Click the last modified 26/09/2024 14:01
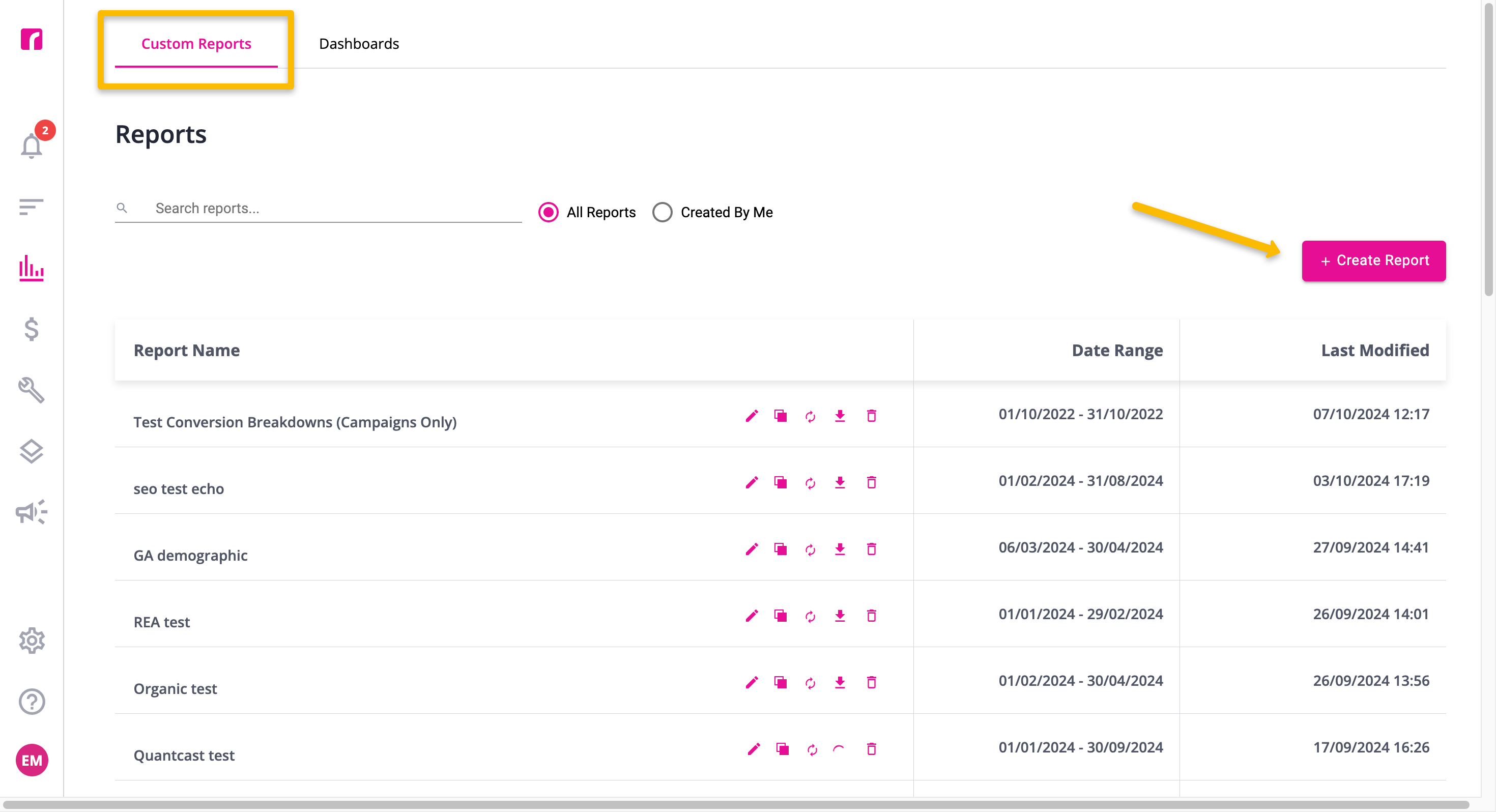Viewport: 1496px width, 812px height. (x=1370, y=614)
